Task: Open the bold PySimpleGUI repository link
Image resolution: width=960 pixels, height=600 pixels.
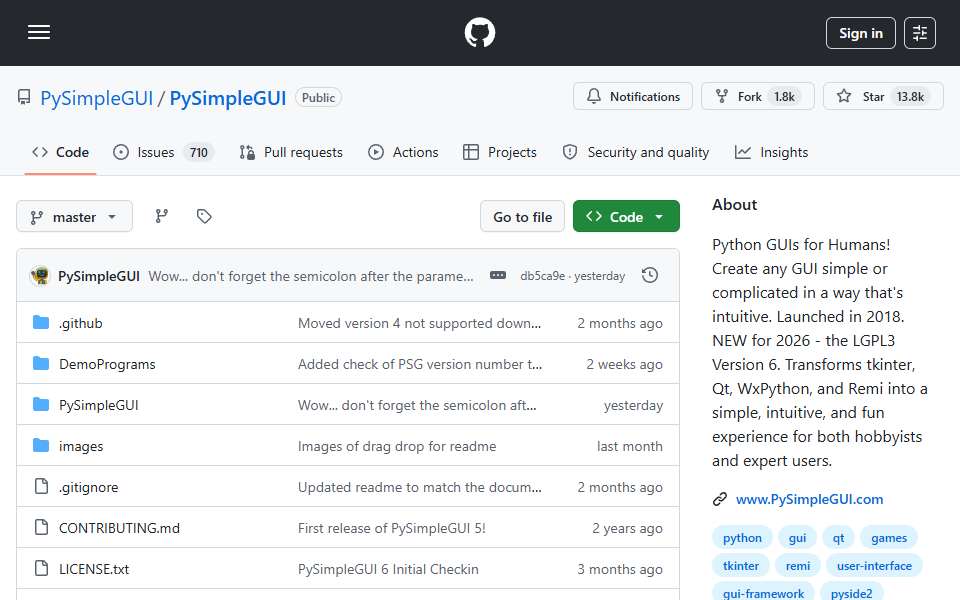Action: coord(227,98)
